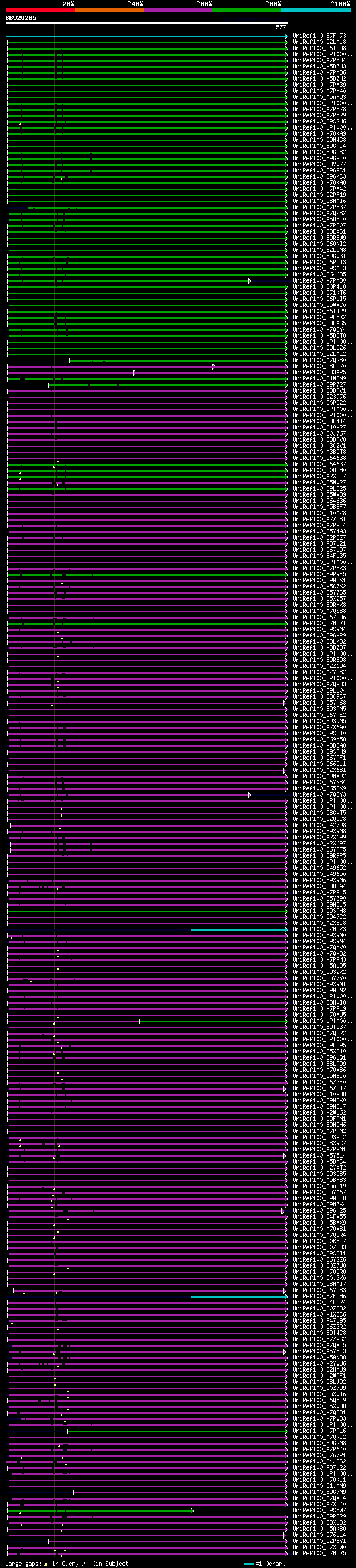
Task: Open hit UniRef100_A5BZH3
Action: [x=319, y=66]
